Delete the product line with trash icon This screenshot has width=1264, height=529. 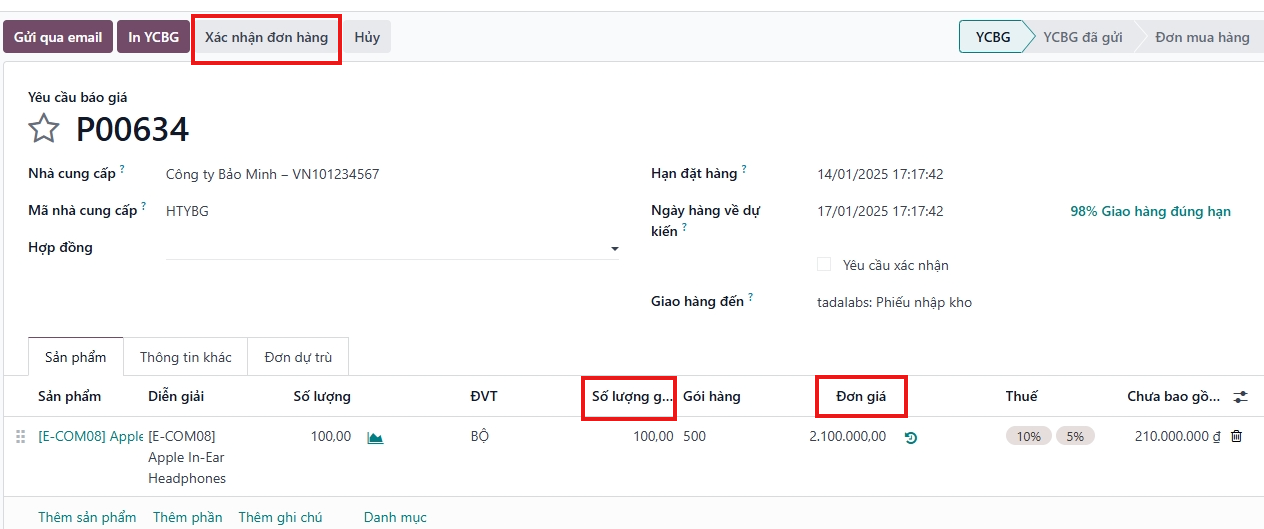pos(1237,436)
